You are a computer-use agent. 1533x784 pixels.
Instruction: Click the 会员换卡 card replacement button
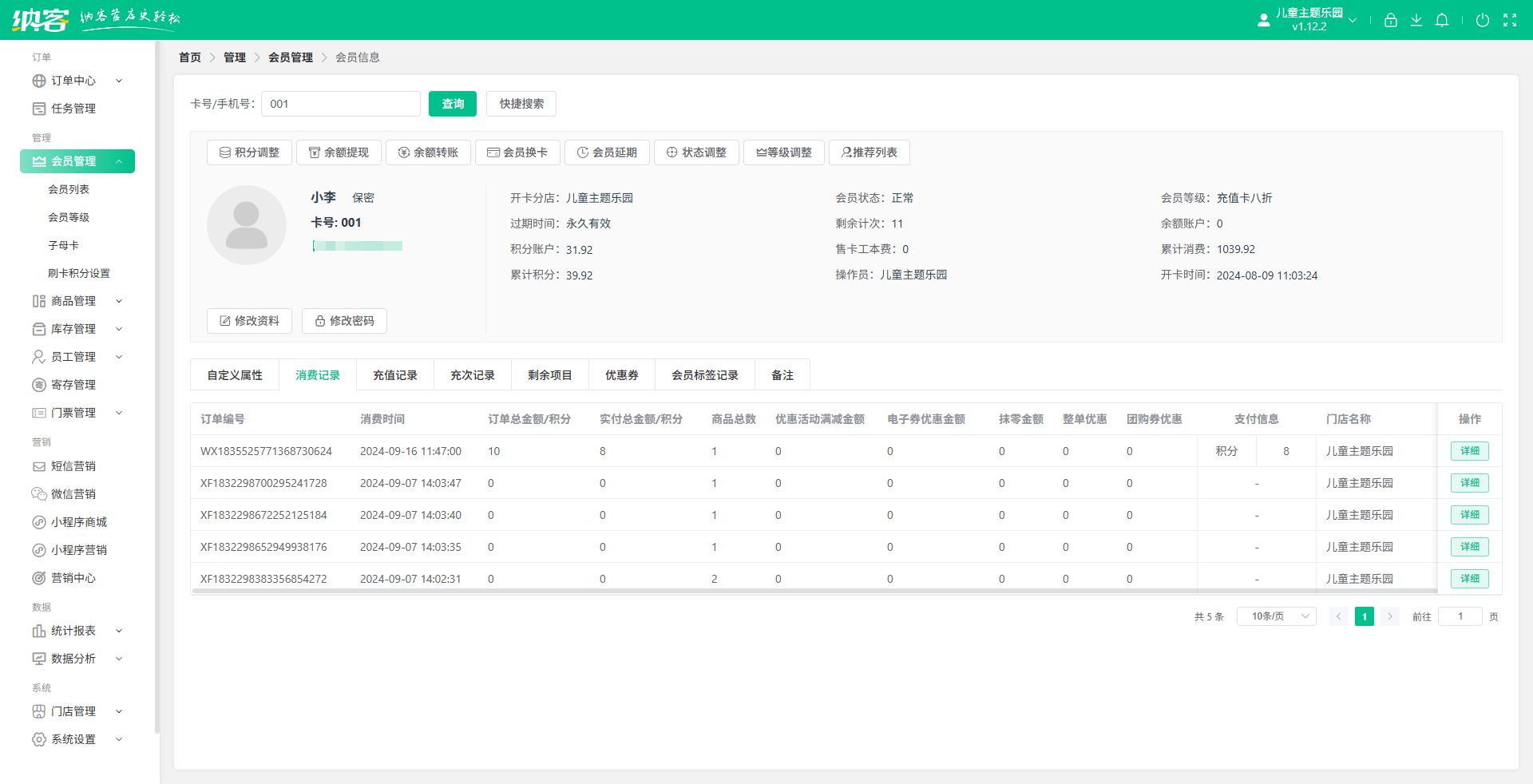(x=517, y=152)
